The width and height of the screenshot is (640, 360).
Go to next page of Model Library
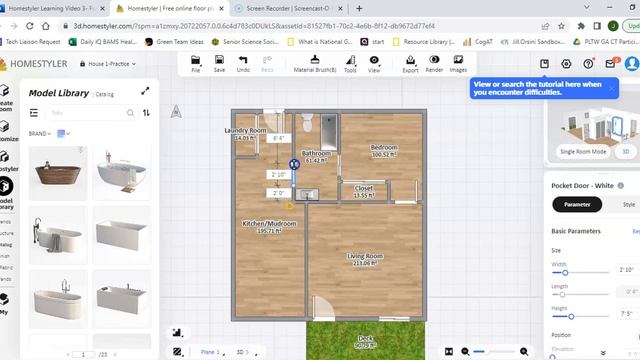(115, 355)
